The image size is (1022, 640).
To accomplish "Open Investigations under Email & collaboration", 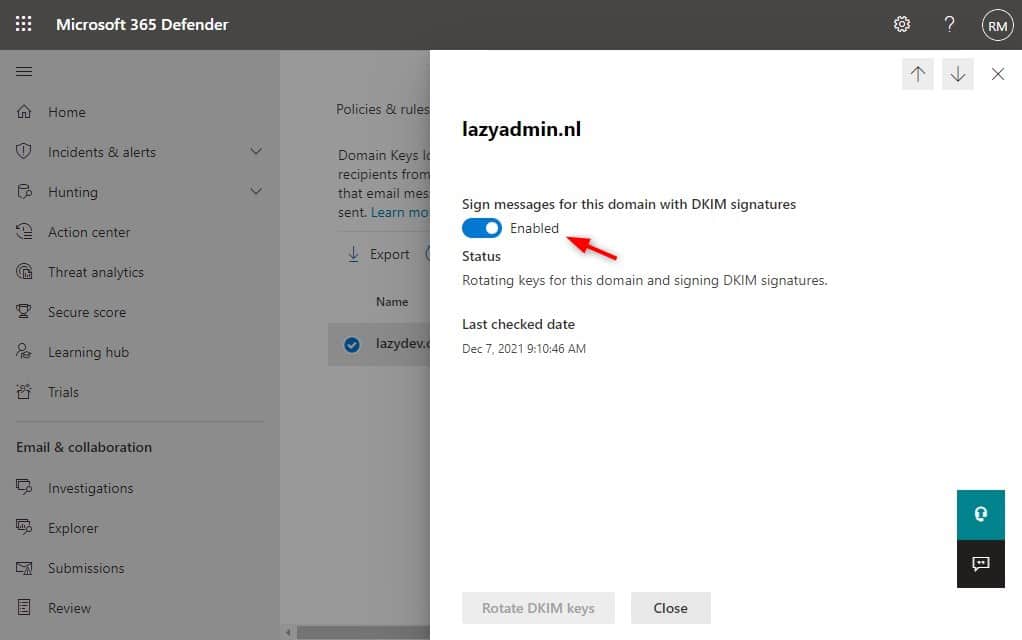I will tap(90, 488).
